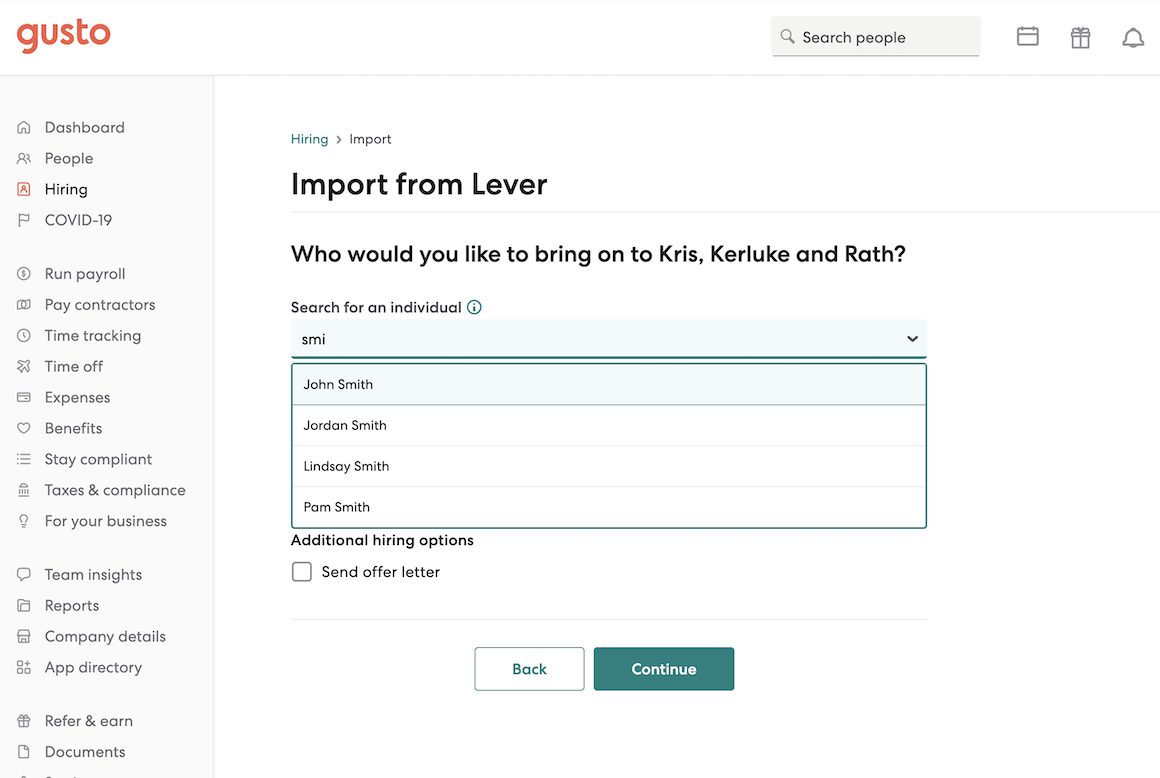The height and width of the screenshot is (778, 1160).
Task: Click the Pay contractors cash icon
Action: pos(24,305)
